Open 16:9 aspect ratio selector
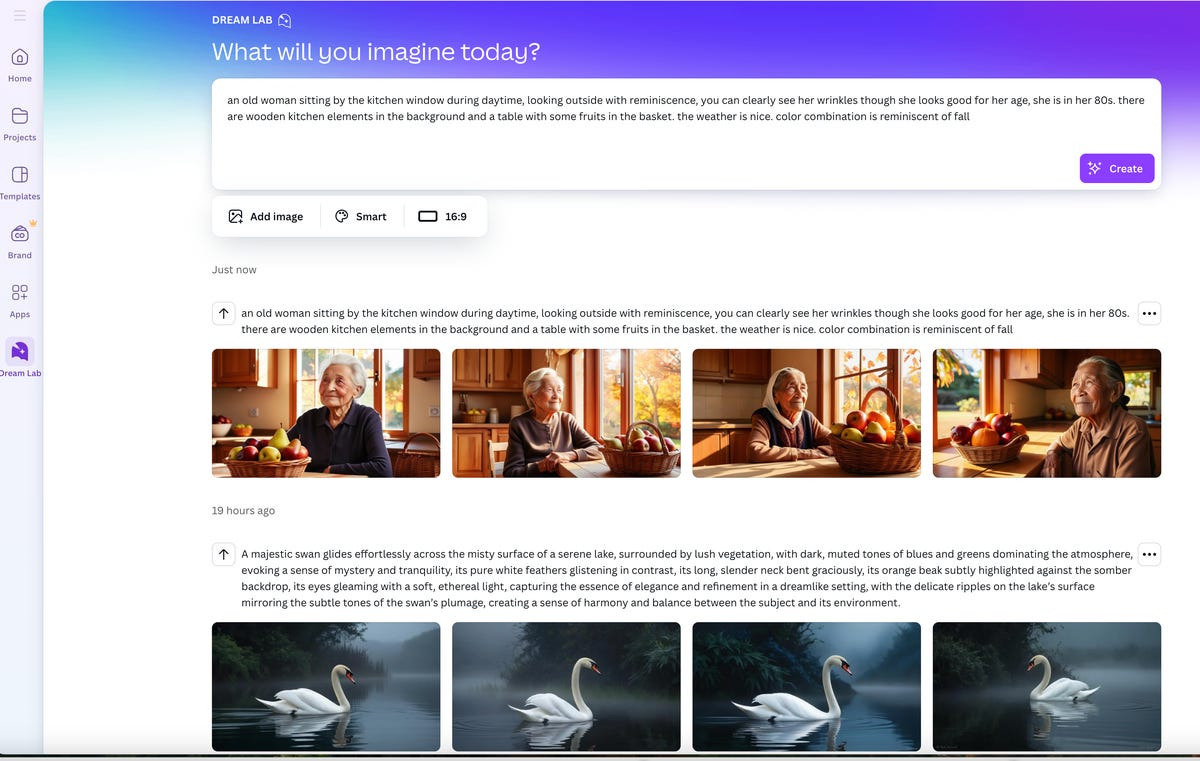This screenshot has width=1200, height=761. point(443,216)
